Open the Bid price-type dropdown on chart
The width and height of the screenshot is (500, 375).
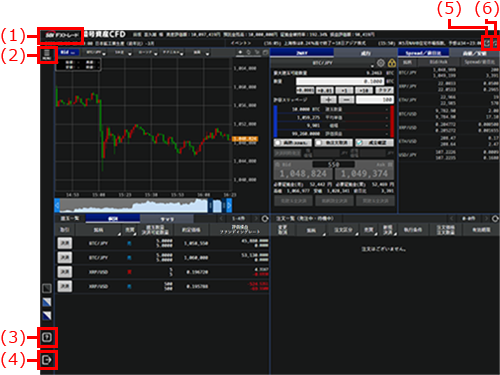(x=69, y=52)
